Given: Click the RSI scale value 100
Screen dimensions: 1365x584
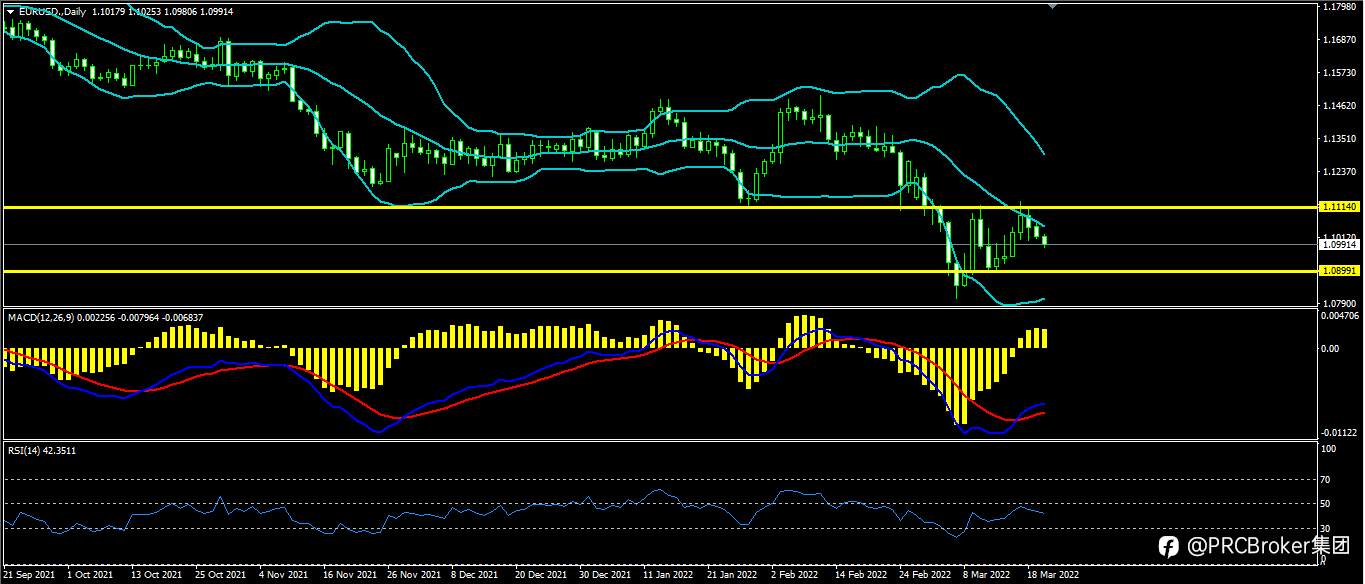Looking at the screenshot, I should pos(1329,449).
